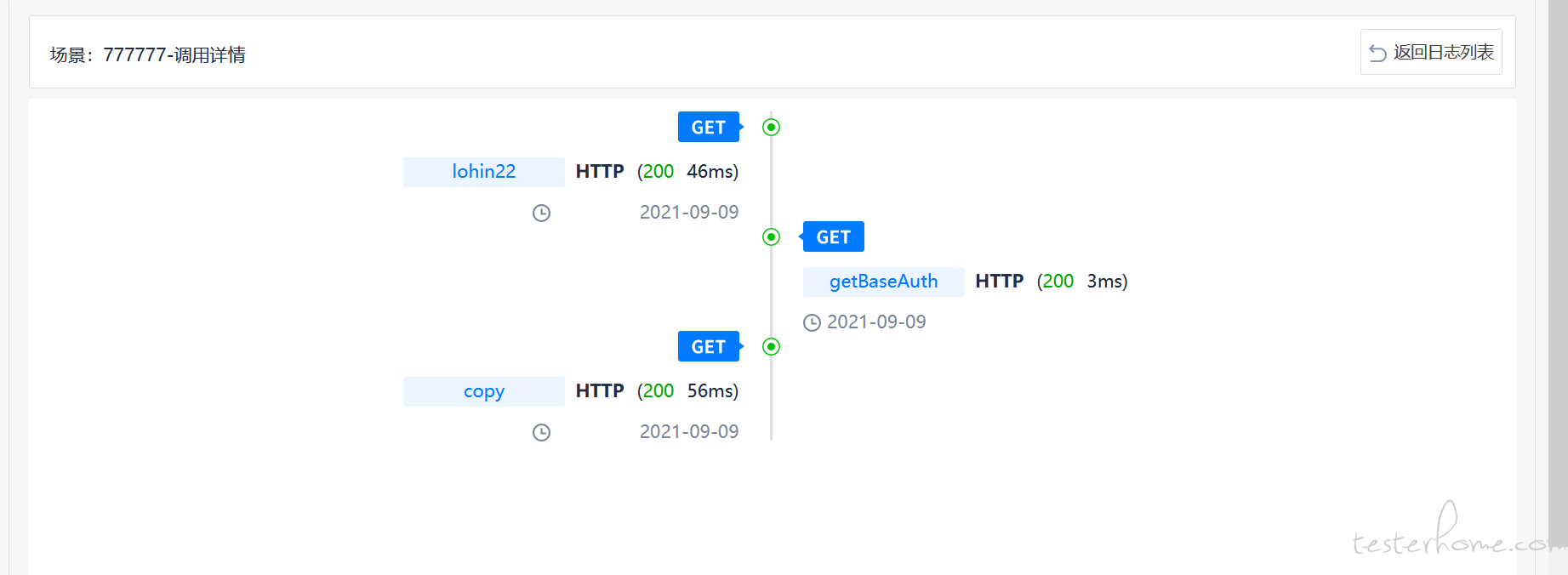Click the 场景: 777777-调用详情 title
This screenshot has width=1568, height=575.
click(148, 55)
